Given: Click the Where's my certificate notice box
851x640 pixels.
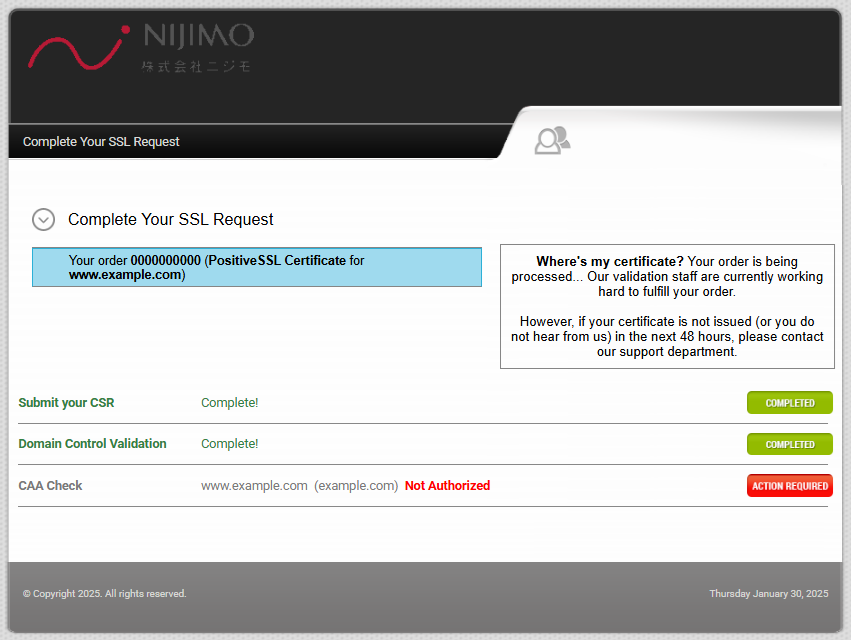Looking at the screenshot, I should 666,306.
